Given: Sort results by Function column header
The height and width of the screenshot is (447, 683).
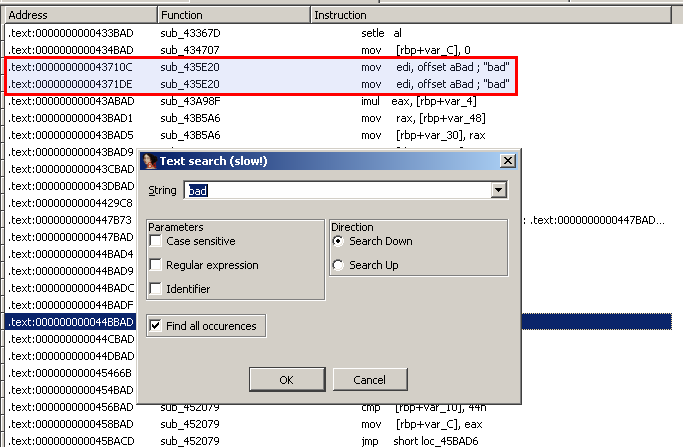Looking at the screenshot, I should pos(233,15).
